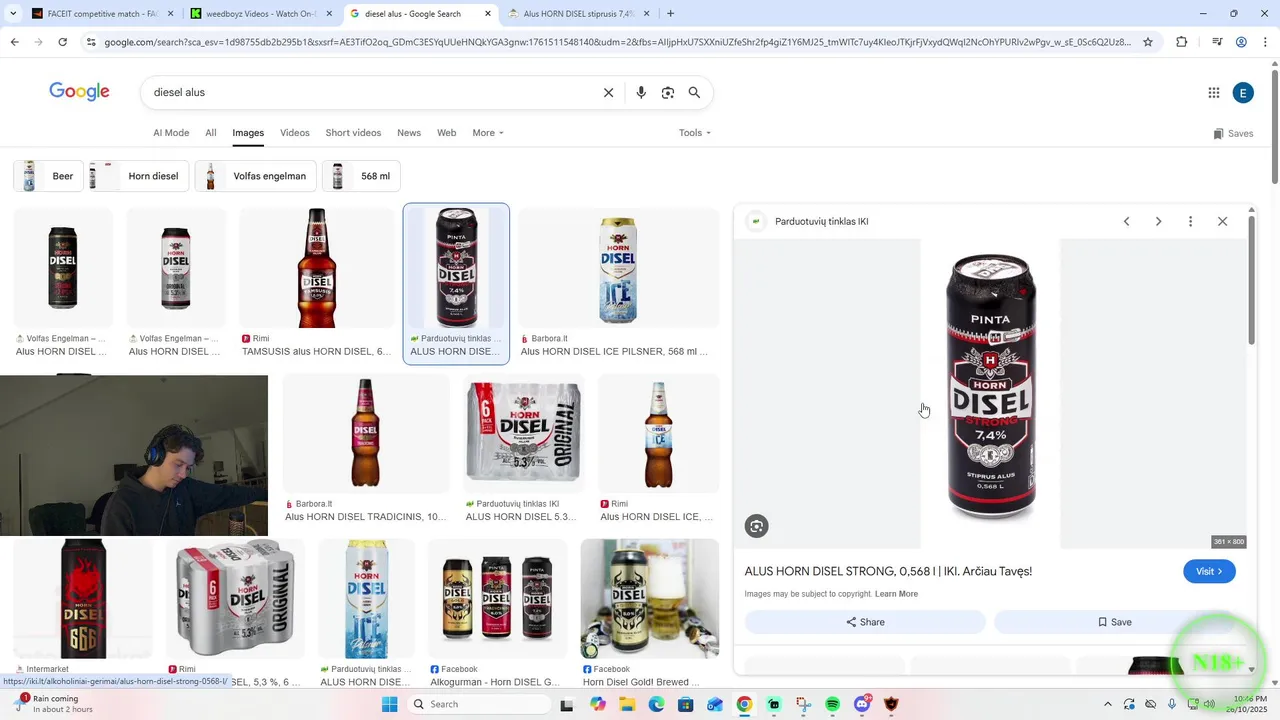
Task: Click Learn More copyright link
Action: tap(896, 594)
